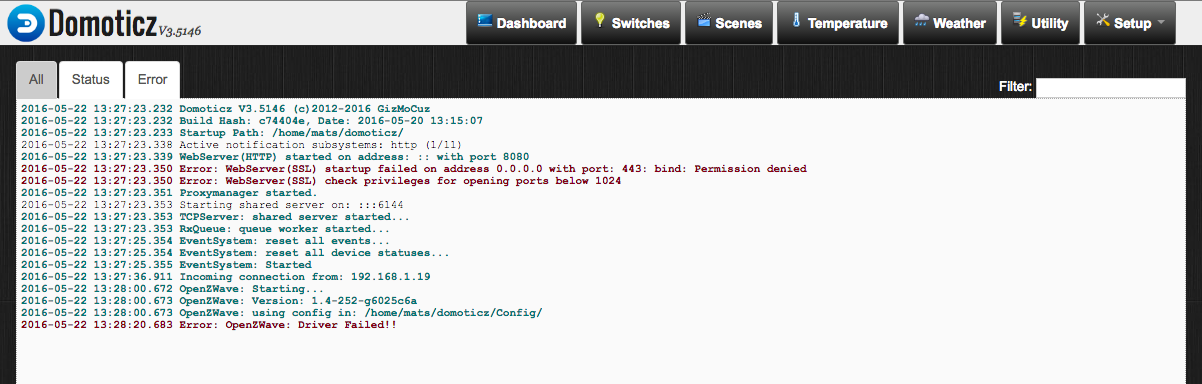Screen dimensions: 1202x384
Task: Click the Switches light bulb icon
Action: tap(601, 21)
